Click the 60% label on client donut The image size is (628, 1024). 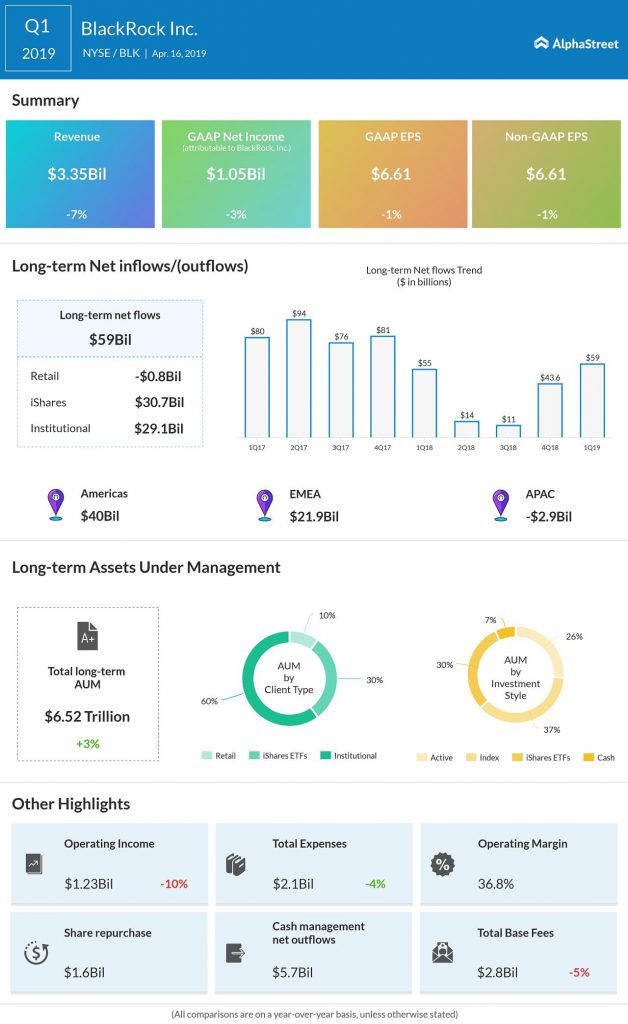coord(209,701)
